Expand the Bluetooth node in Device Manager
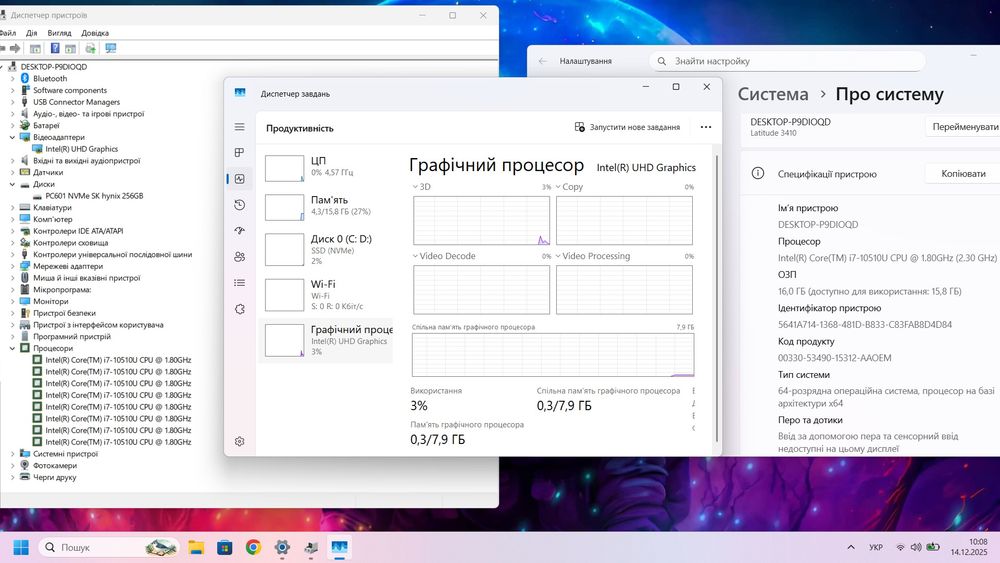The width and height of the screenshot is (1000, 563). click(12, 78)
